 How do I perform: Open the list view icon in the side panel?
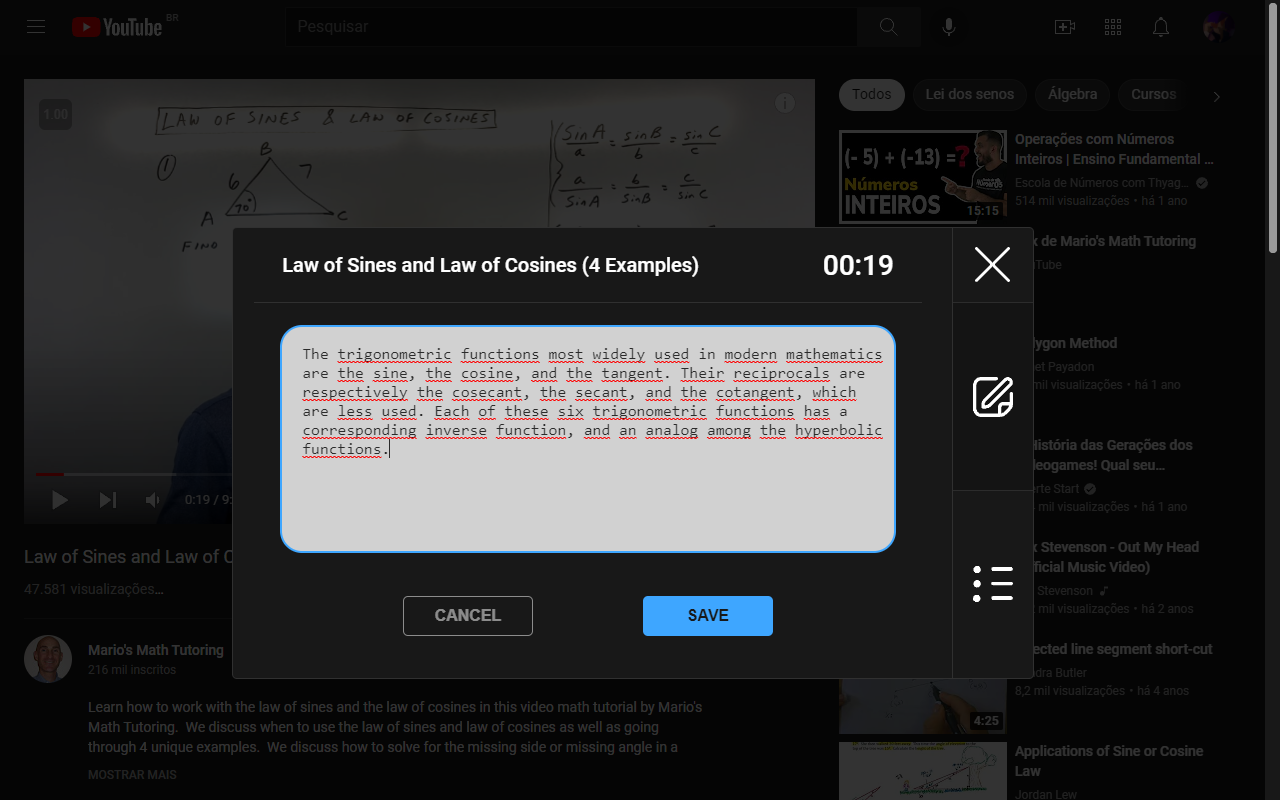coord(992,583)
